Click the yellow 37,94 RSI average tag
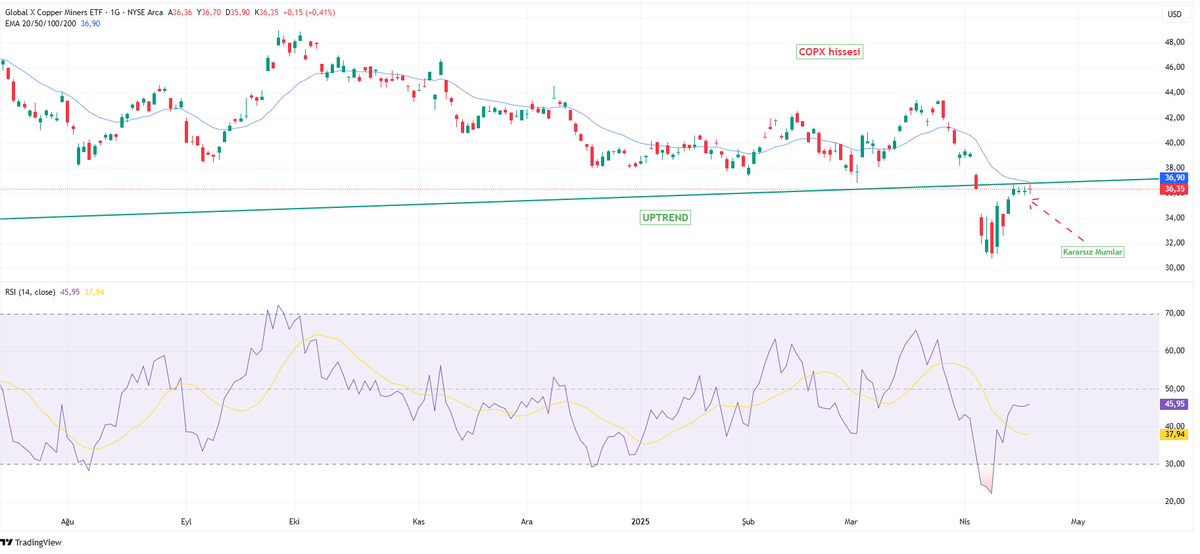The width and height of the screenshot is (1200, 554). pyautogui.click(x=1172, y=434)
